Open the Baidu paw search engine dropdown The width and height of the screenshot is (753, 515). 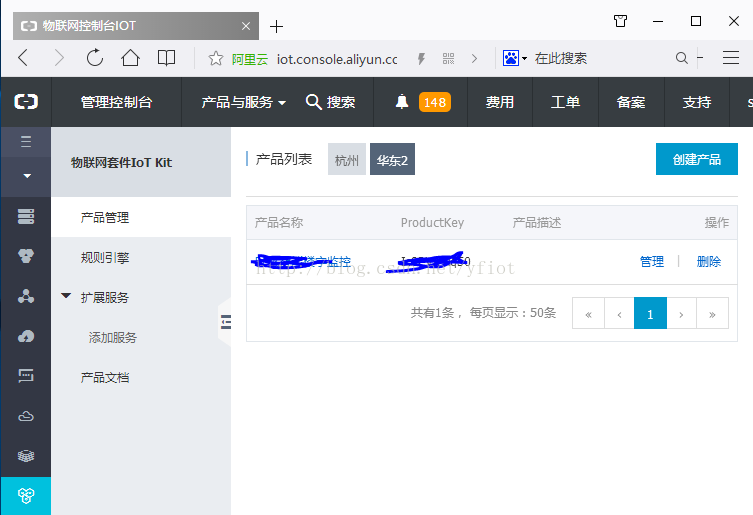click(515, 58)
